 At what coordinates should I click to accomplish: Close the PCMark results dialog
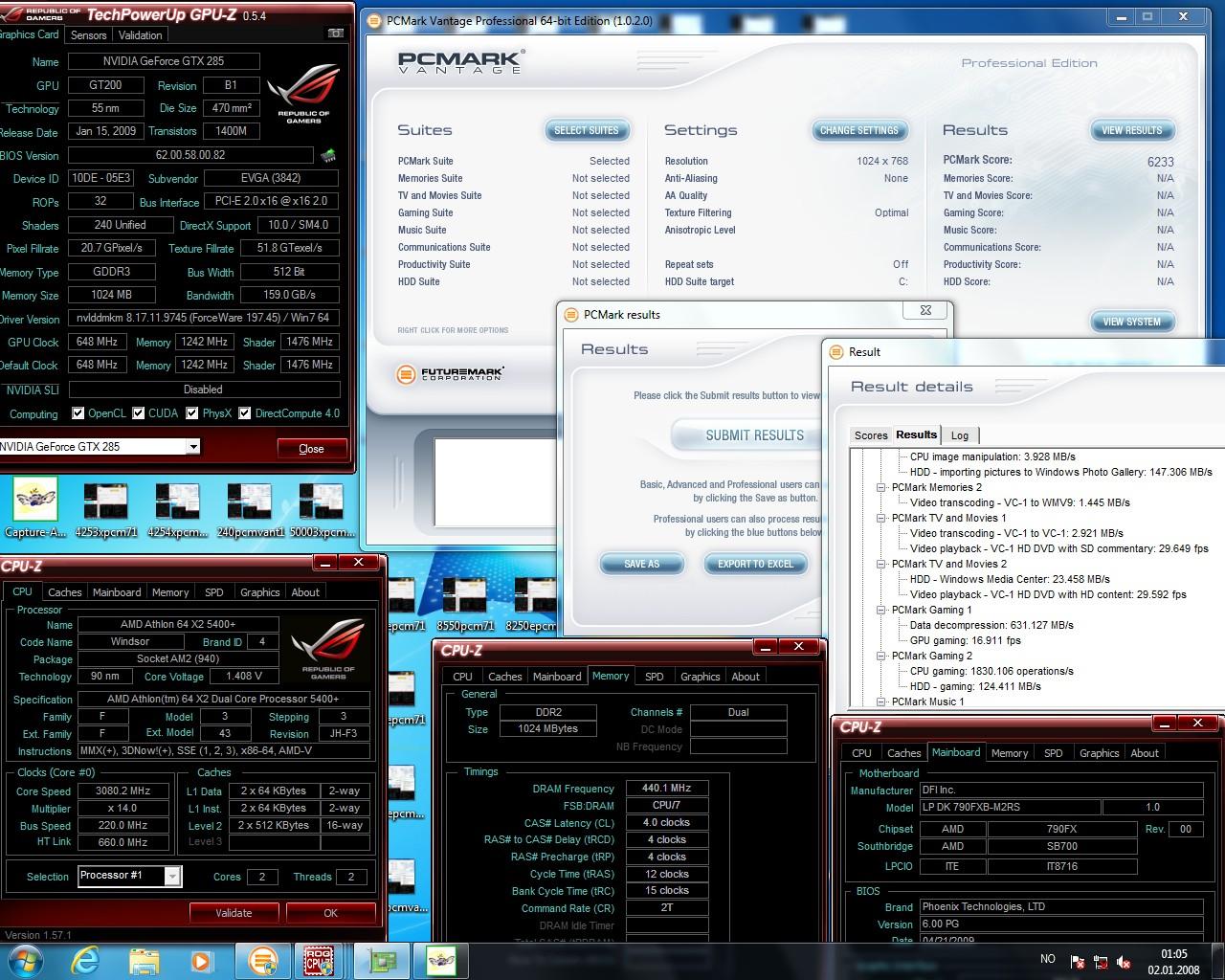(x=925, y=310)
